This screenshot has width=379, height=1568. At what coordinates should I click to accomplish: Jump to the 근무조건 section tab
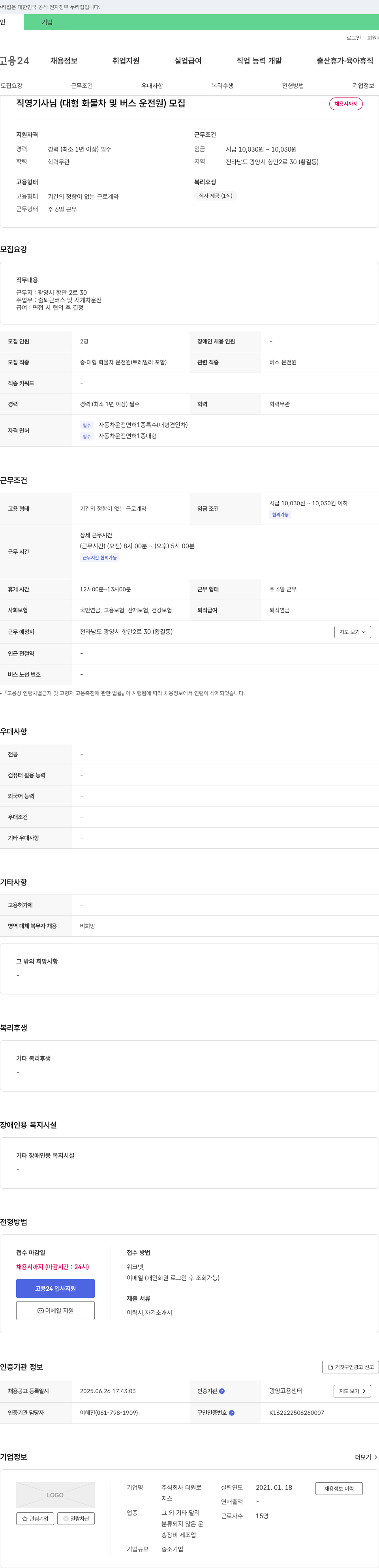pyautogui.click(x=81, y=86)
